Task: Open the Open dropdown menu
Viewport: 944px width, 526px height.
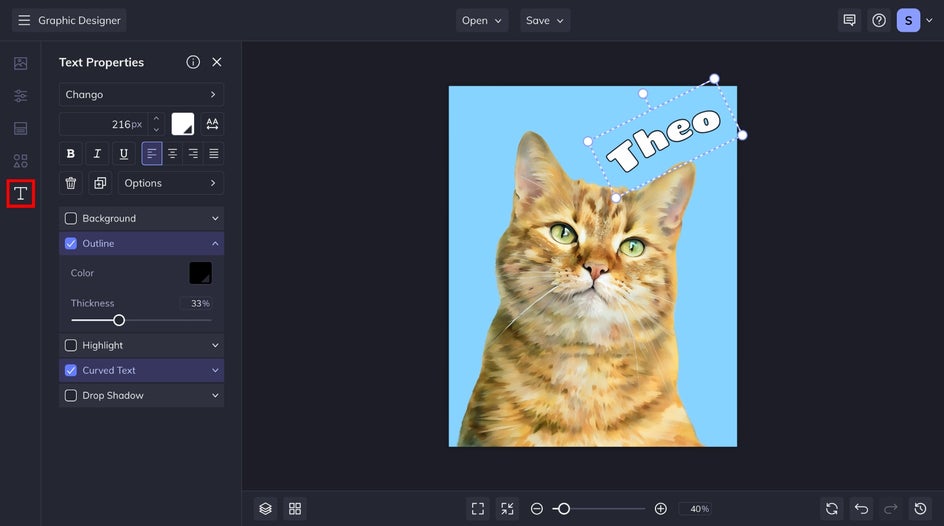Action: 482,20
